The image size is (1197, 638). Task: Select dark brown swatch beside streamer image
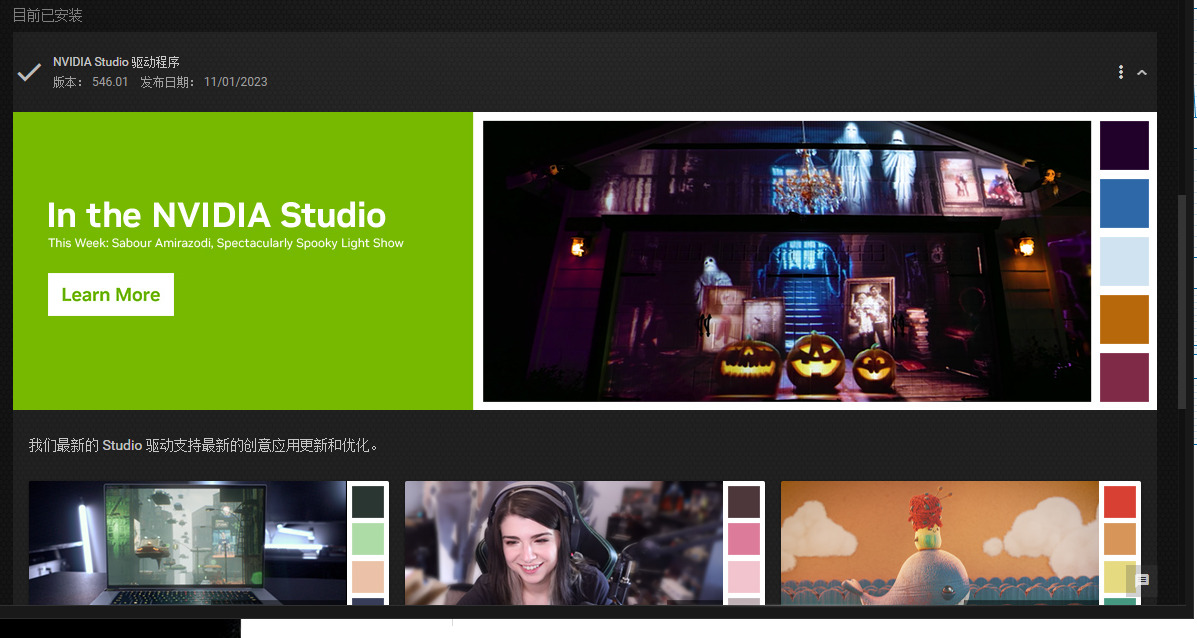tap(744, 502)
